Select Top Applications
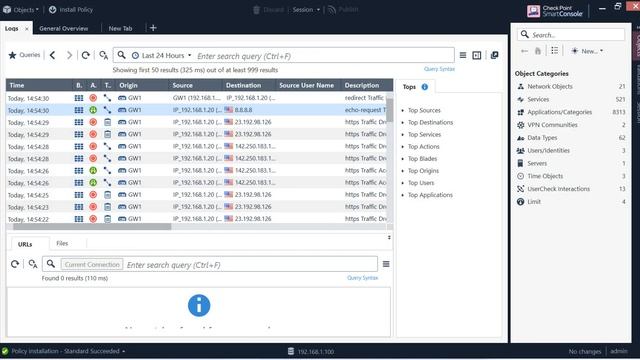Screen dimensions: 640x360 [430, 195]
